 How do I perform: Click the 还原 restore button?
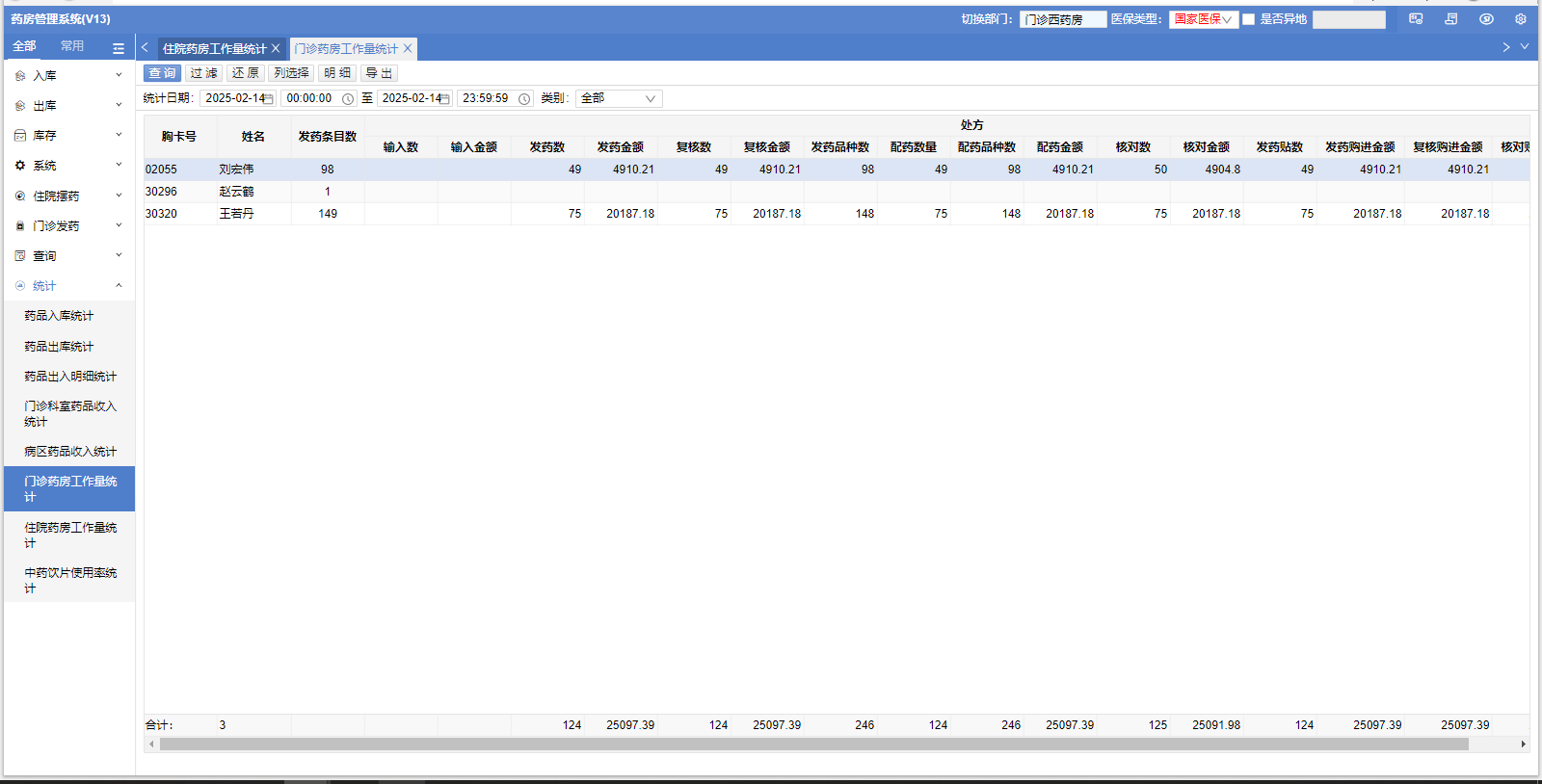(246, 73)
